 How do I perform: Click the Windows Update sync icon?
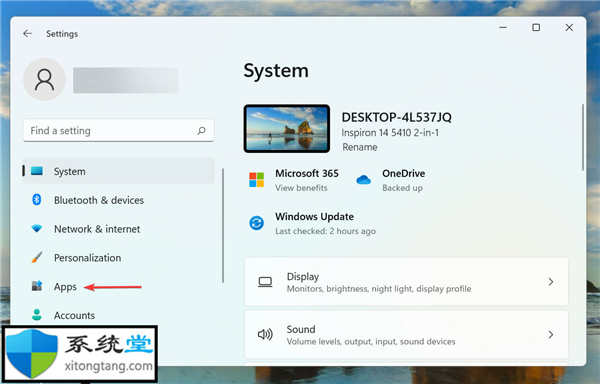[x=256, y=223]
